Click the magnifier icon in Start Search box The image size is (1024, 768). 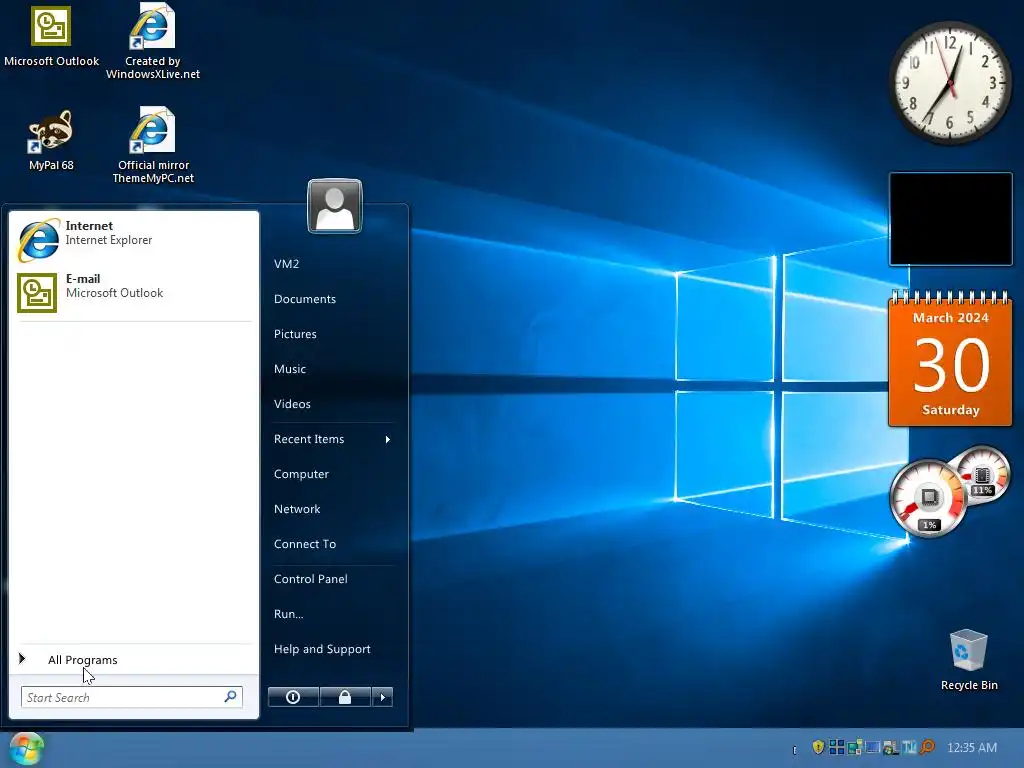(231, 697)
